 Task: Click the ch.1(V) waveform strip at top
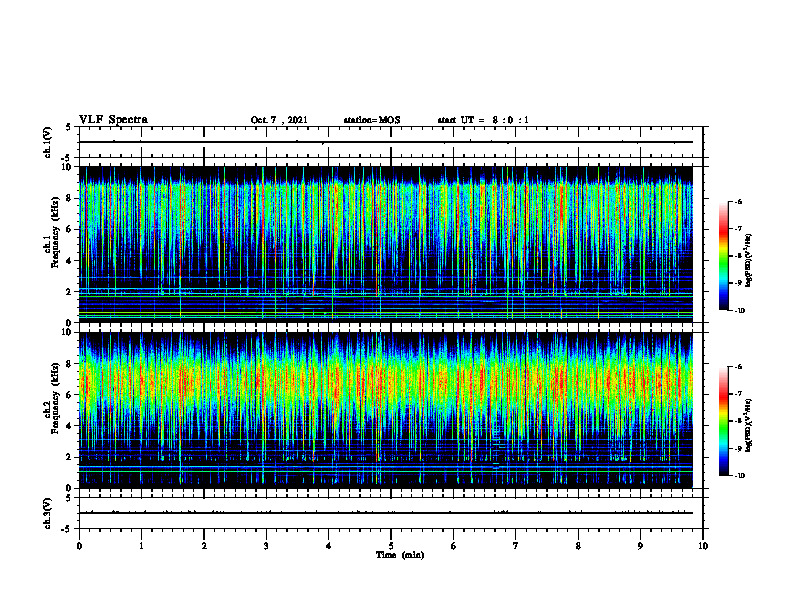[x=391, y=142]
